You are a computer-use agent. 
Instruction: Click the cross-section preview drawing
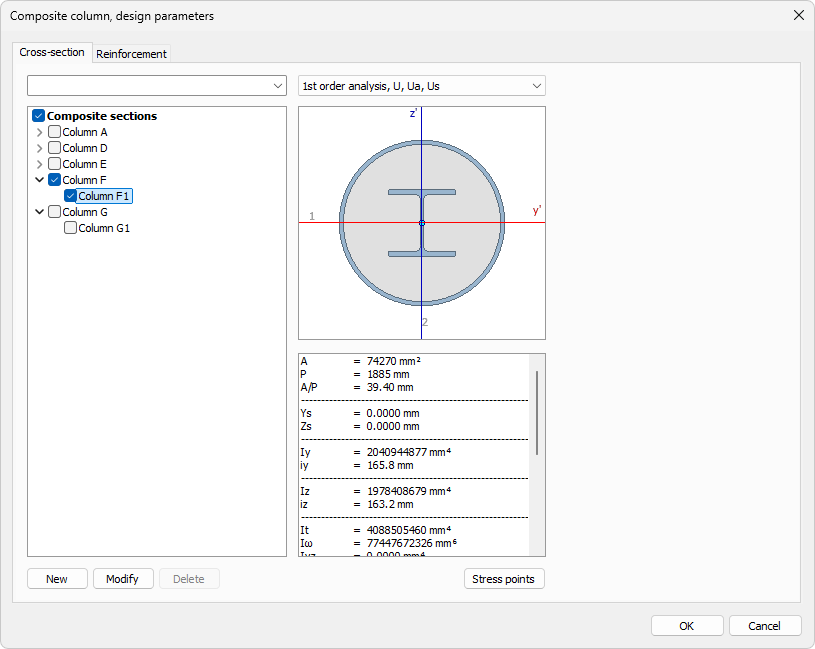pyautogui.click(x=422, y=223)
